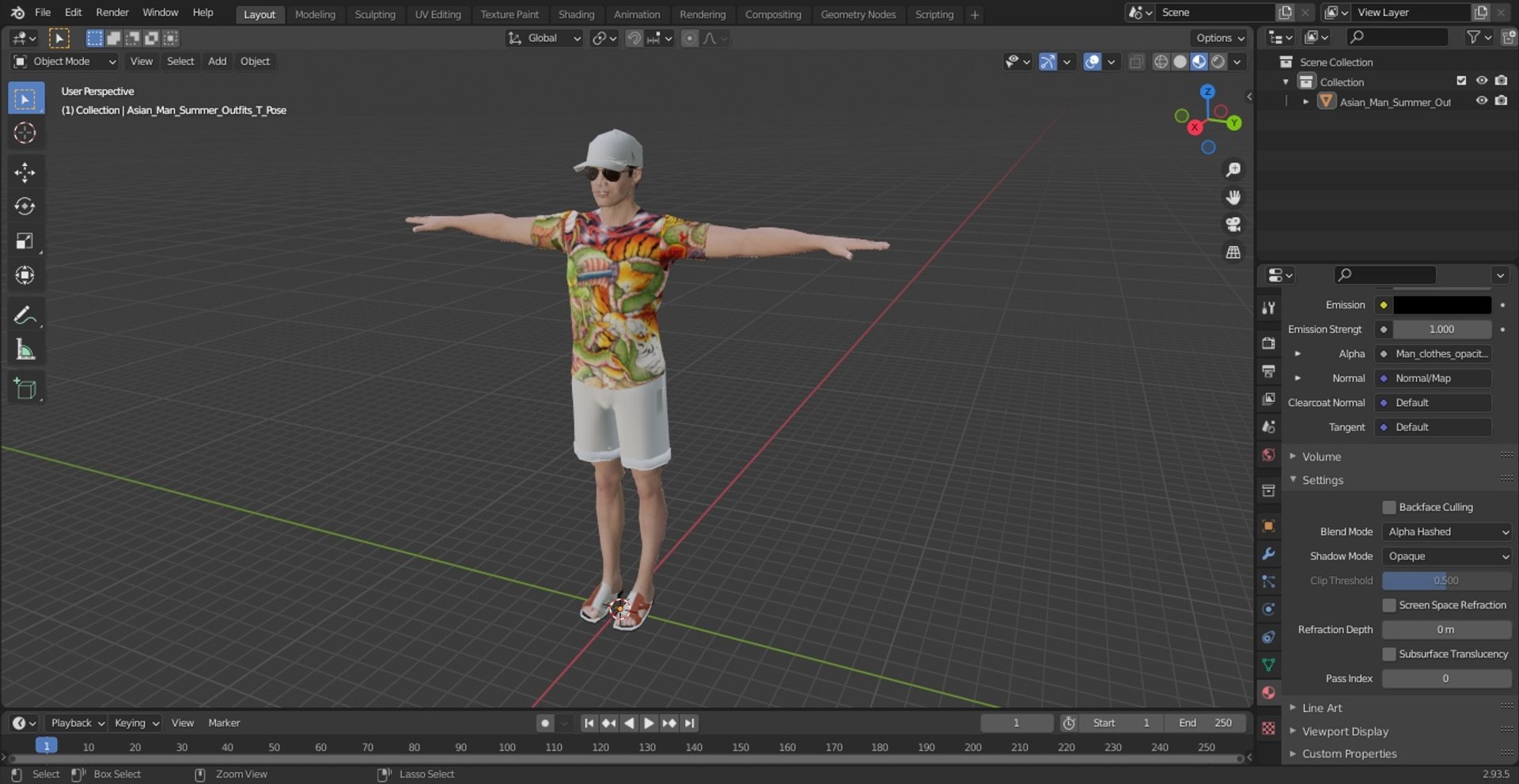1519x784 pixels.
Task: Open the Object Data properties icon
Action: 1268,665
